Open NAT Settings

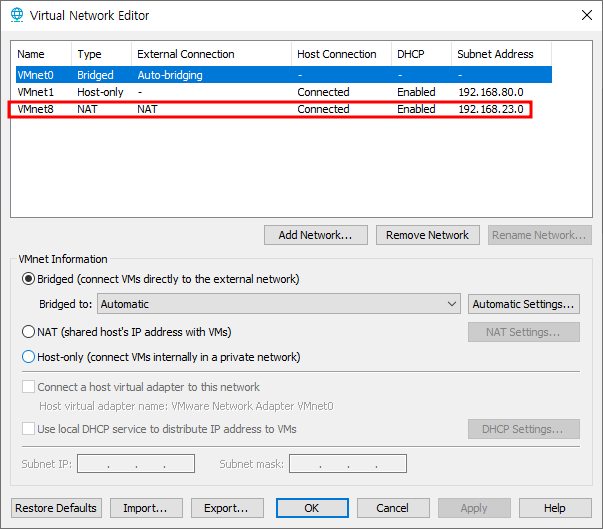(524, 332)
